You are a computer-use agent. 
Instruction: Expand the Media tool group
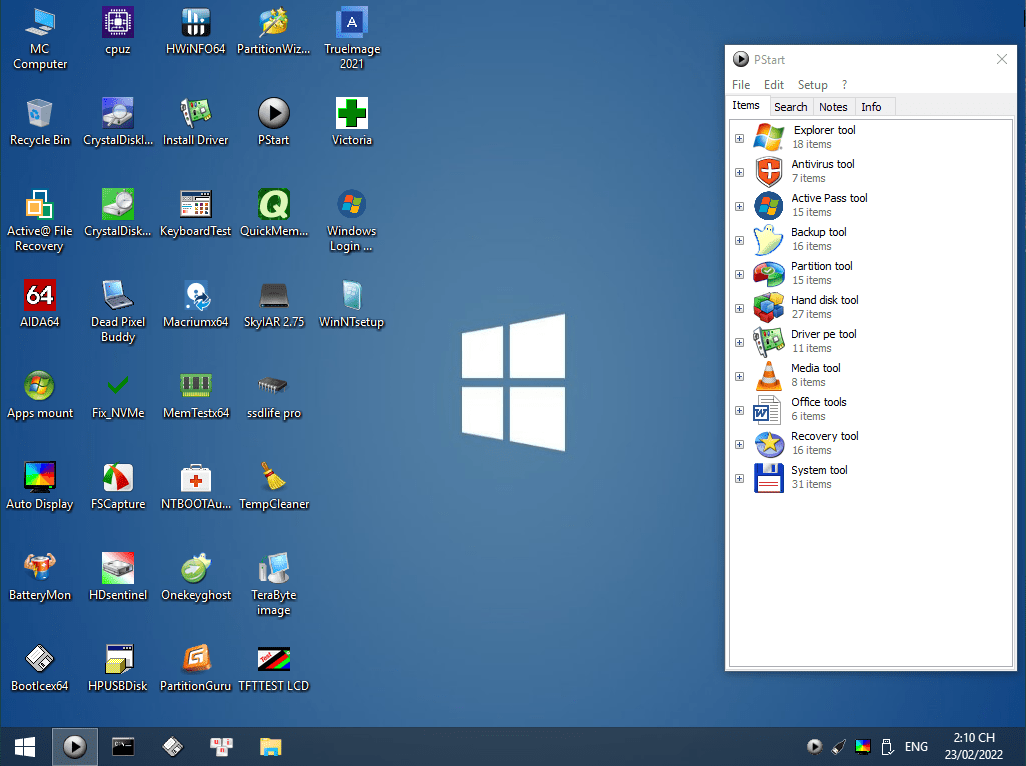[x=739, y=377]
